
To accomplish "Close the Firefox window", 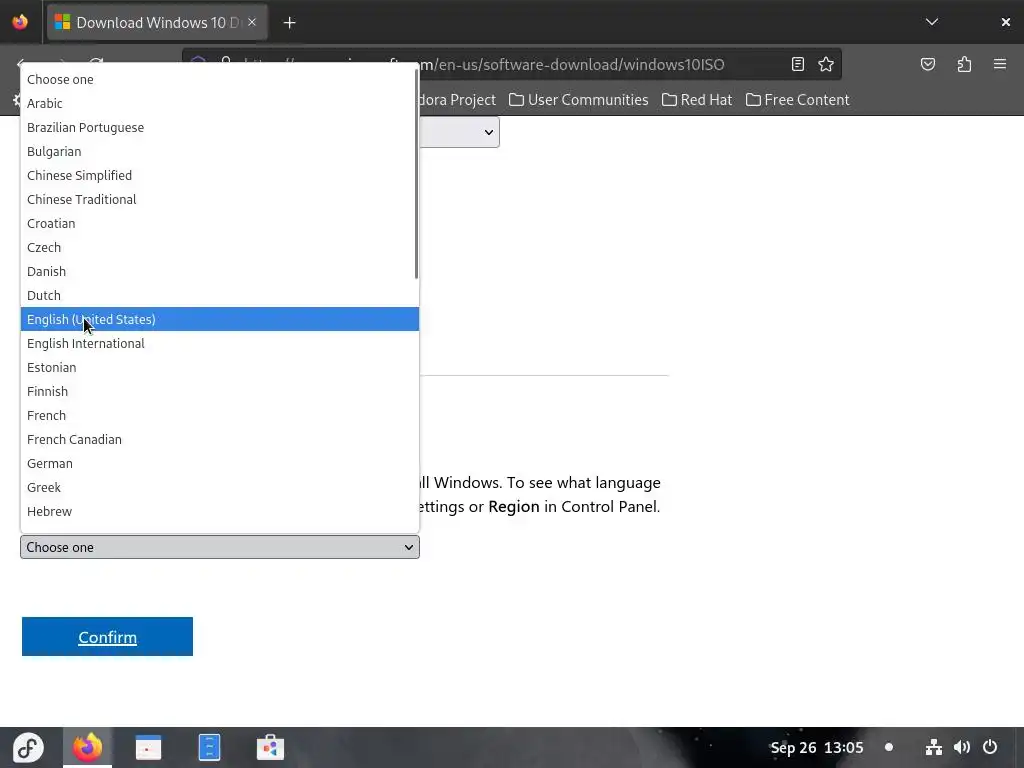I will point(1006,22).
